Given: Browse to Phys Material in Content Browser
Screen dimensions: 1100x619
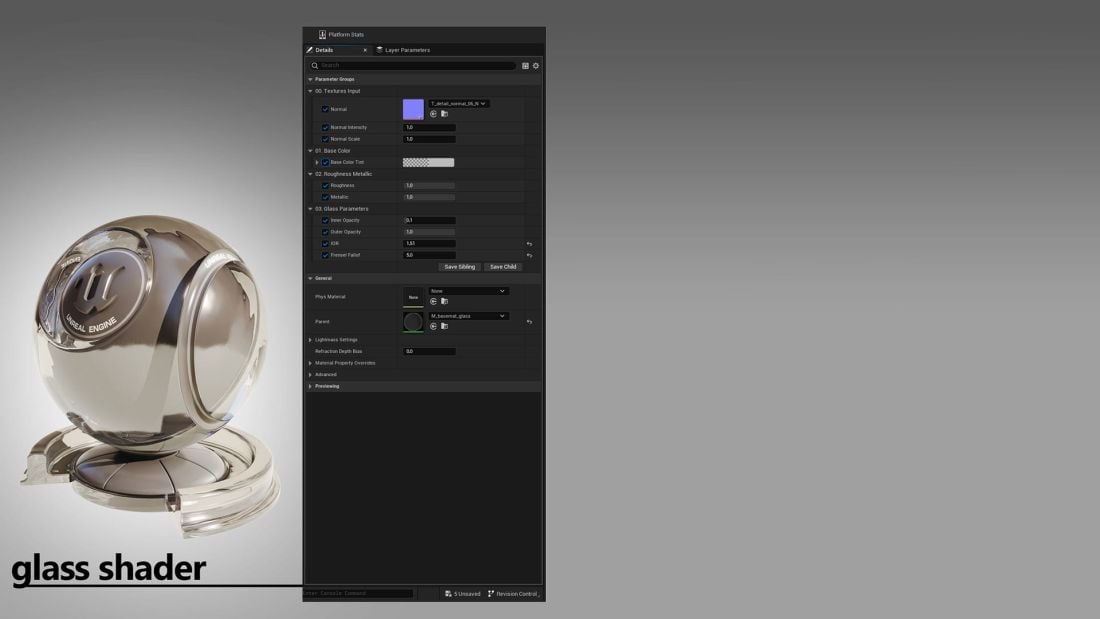Looking at the screenshot, I should pyautogui.click(x=444, y=301).
